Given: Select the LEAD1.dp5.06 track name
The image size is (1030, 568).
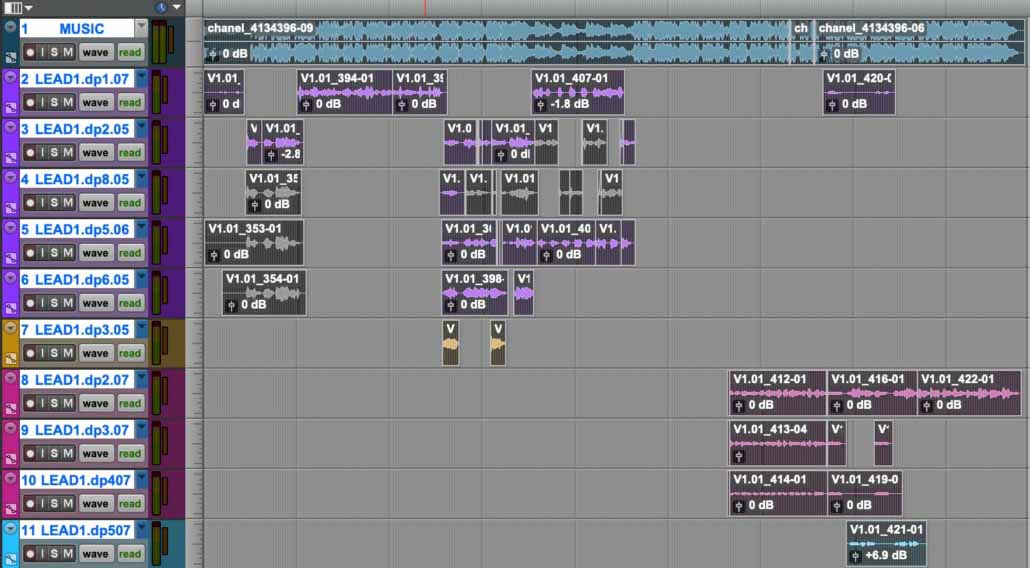Looking at the screenshot, I should pos(76,229).
